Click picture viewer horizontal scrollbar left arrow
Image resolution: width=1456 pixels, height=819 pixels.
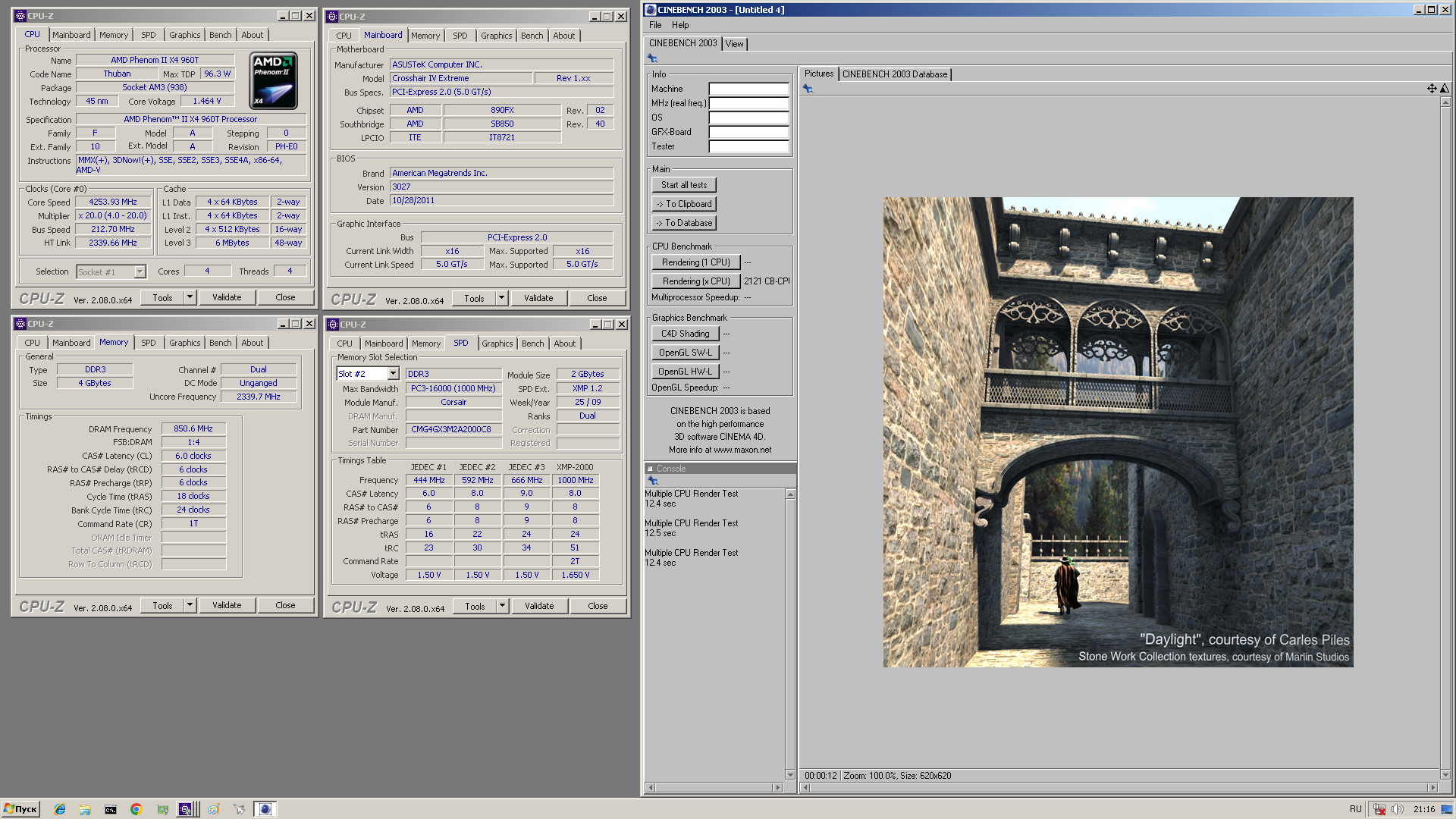coord(805,788)
